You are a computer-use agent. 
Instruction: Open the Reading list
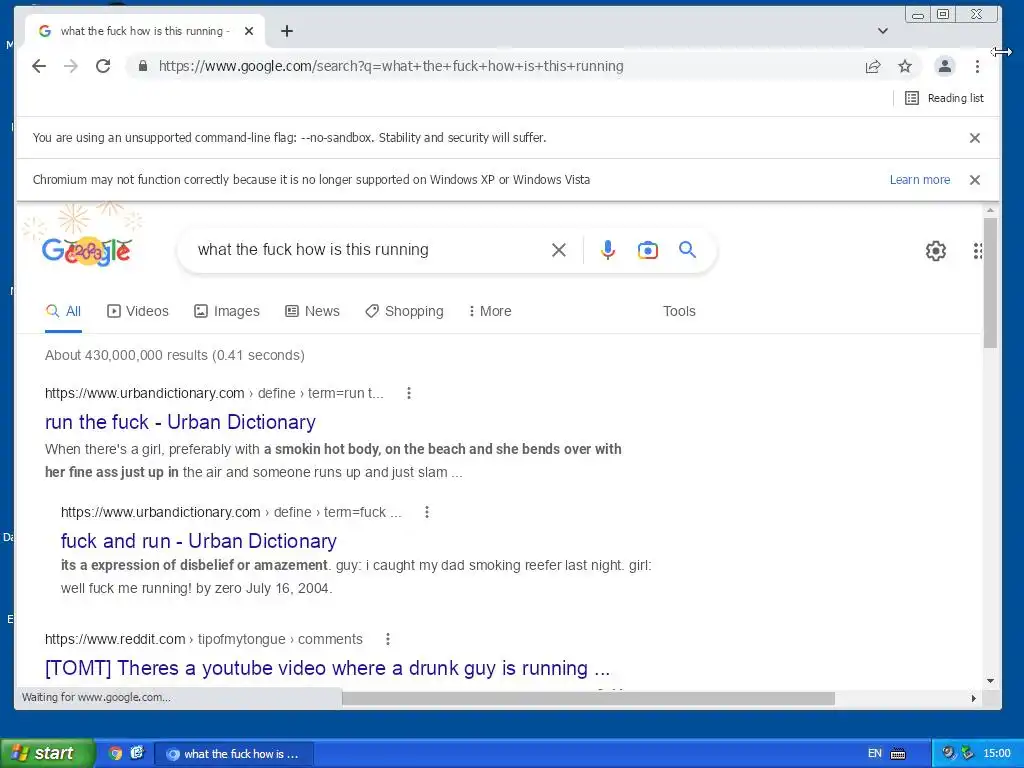coord(944,98)
